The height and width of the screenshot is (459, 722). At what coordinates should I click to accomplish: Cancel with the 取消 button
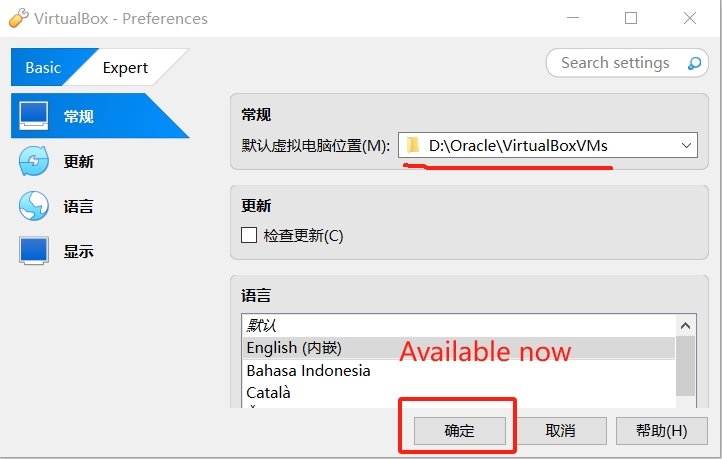(560, 431)
